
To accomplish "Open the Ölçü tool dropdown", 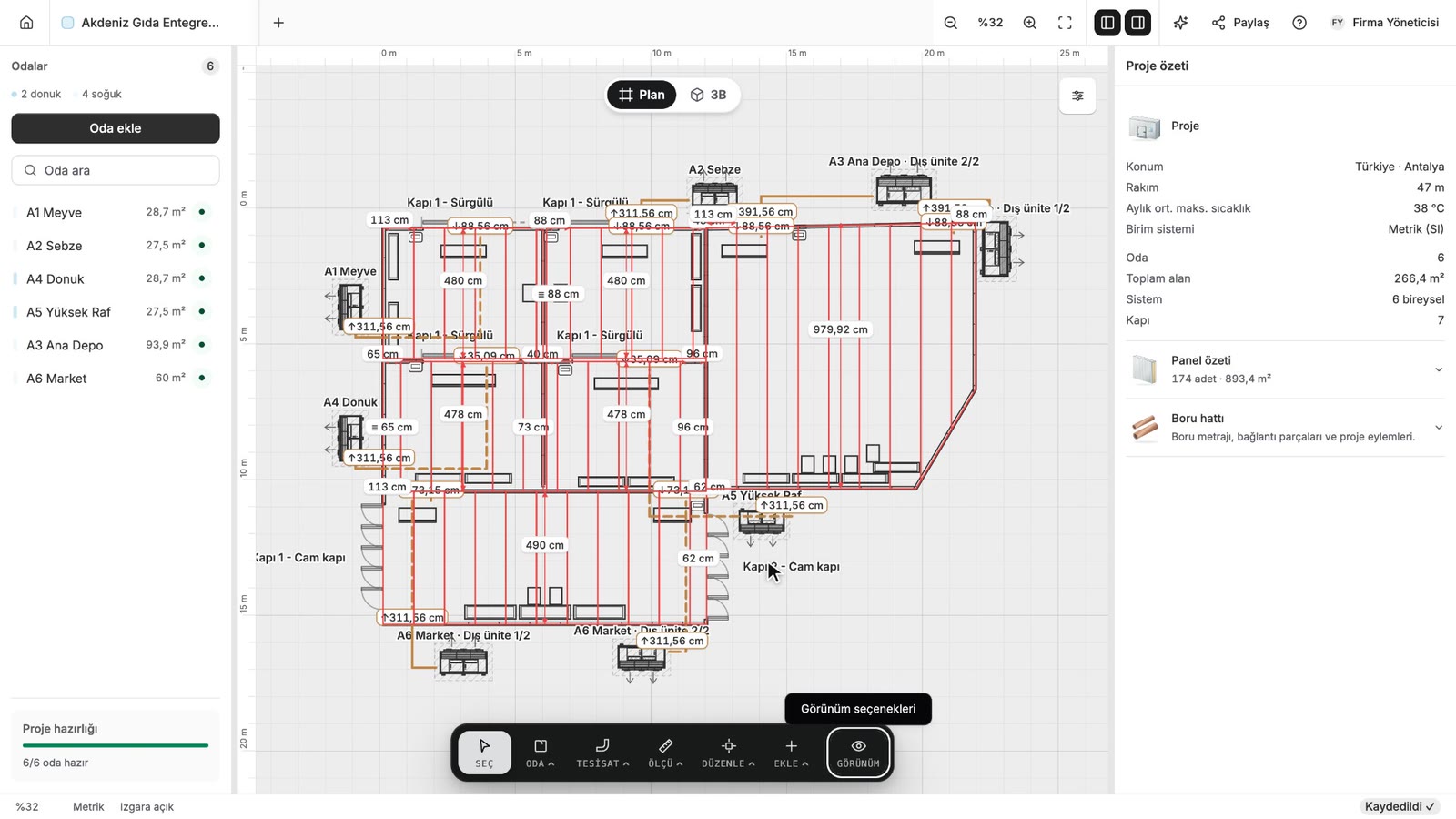I will click(x=665, y=753).
